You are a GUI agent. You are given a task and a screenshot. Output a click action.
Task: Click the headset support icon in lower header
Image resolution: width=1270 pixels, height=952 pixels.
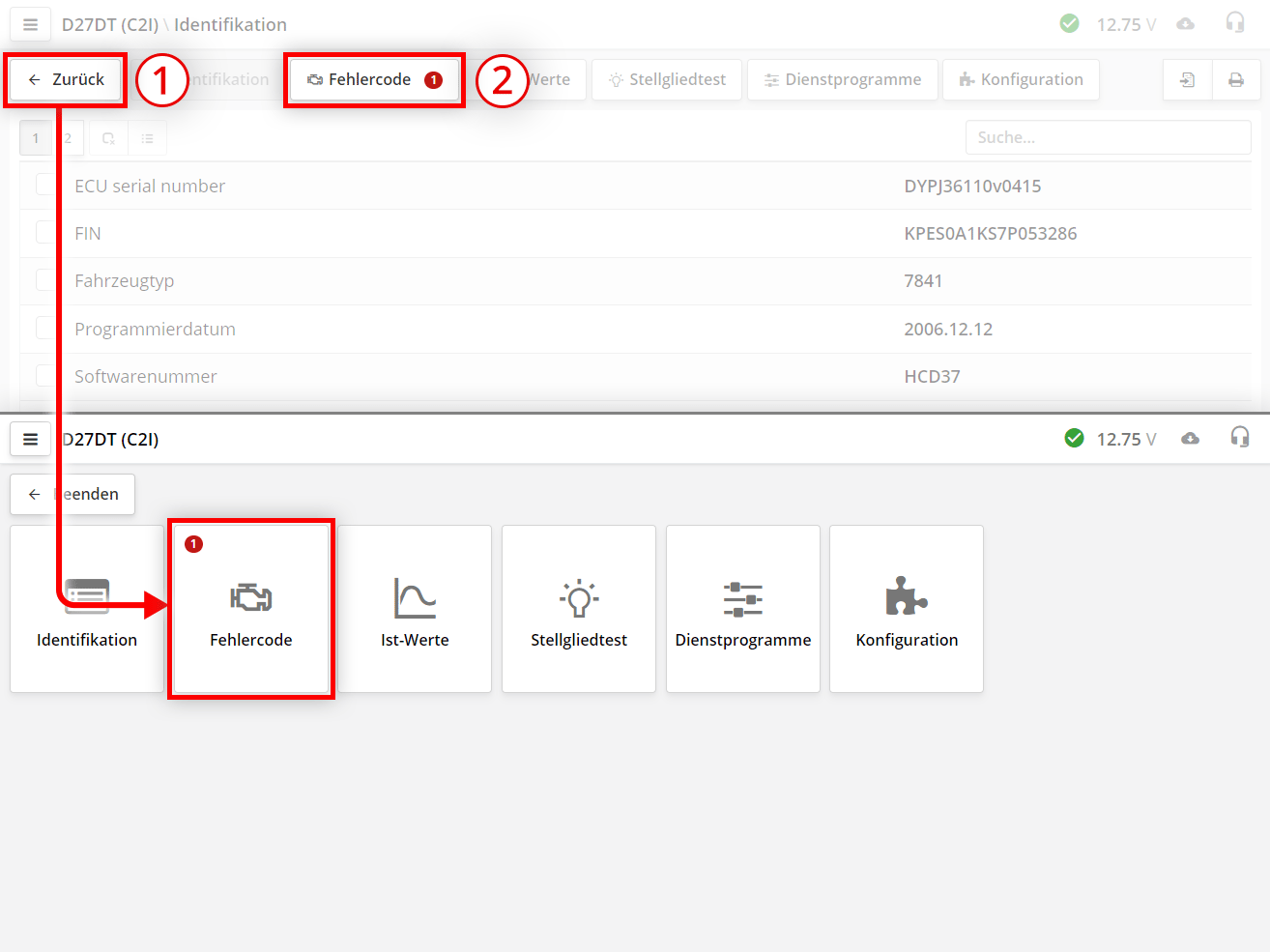[1239, 438]
